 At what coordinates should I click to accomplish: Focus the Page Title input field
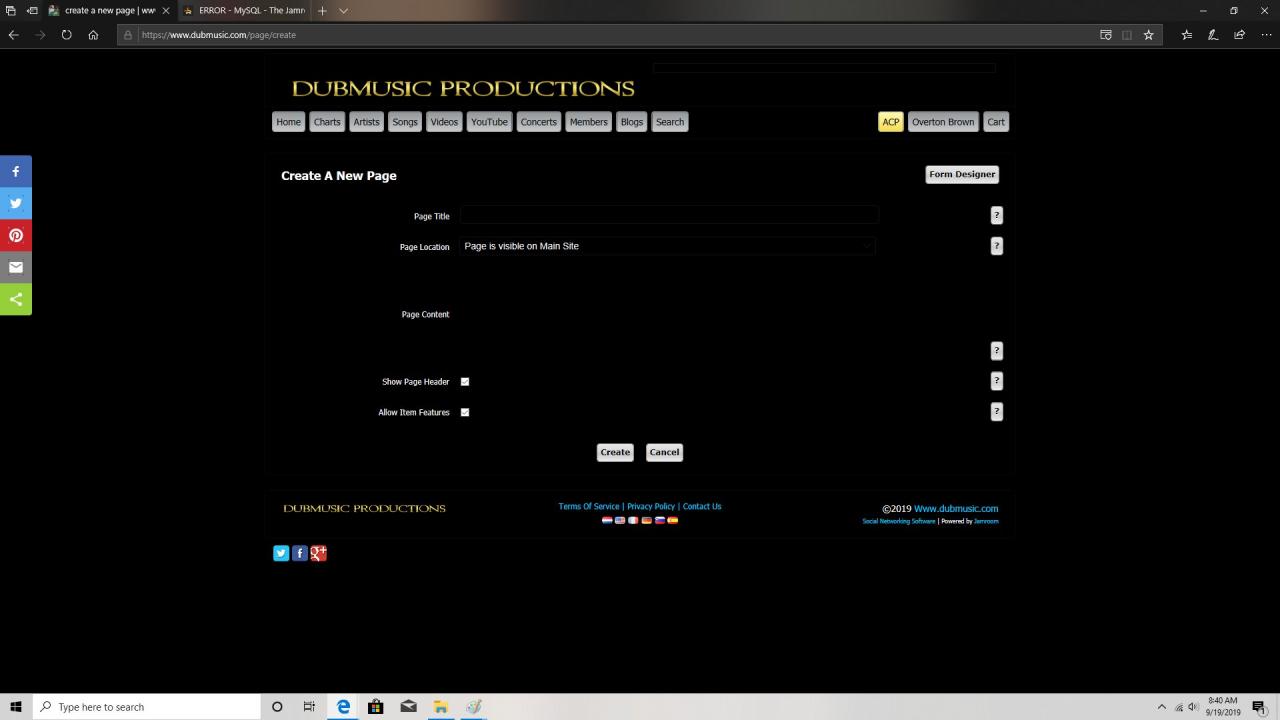pyautogui.click(x=669, y=215)
